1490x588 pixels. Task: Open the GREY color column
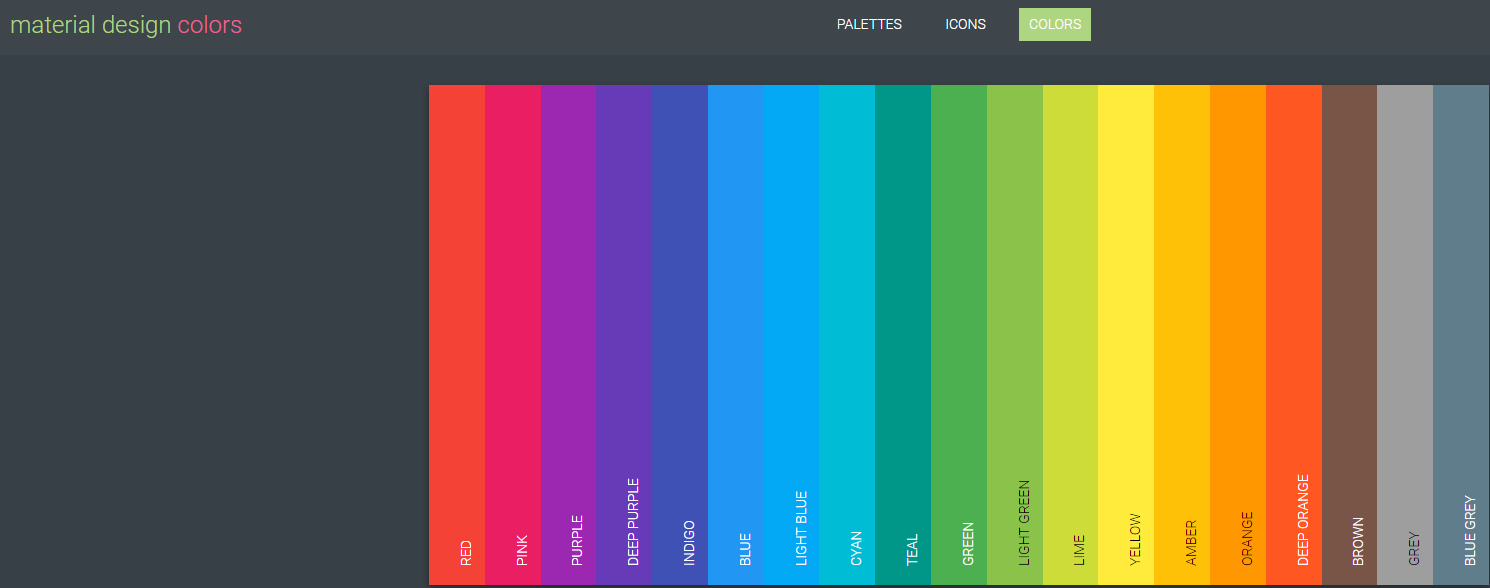pyautogui.click(x=1405, y=335)
